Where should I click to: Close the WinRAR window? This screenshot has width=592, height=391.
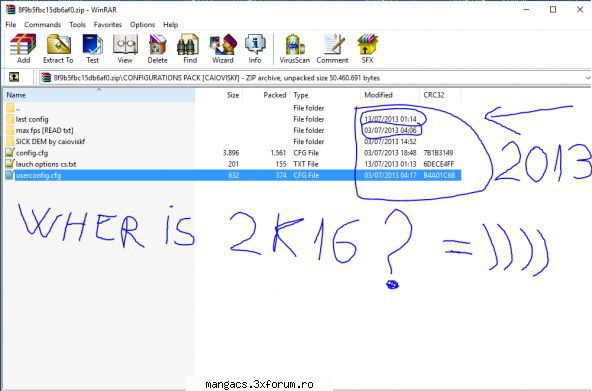pos(580,9)
